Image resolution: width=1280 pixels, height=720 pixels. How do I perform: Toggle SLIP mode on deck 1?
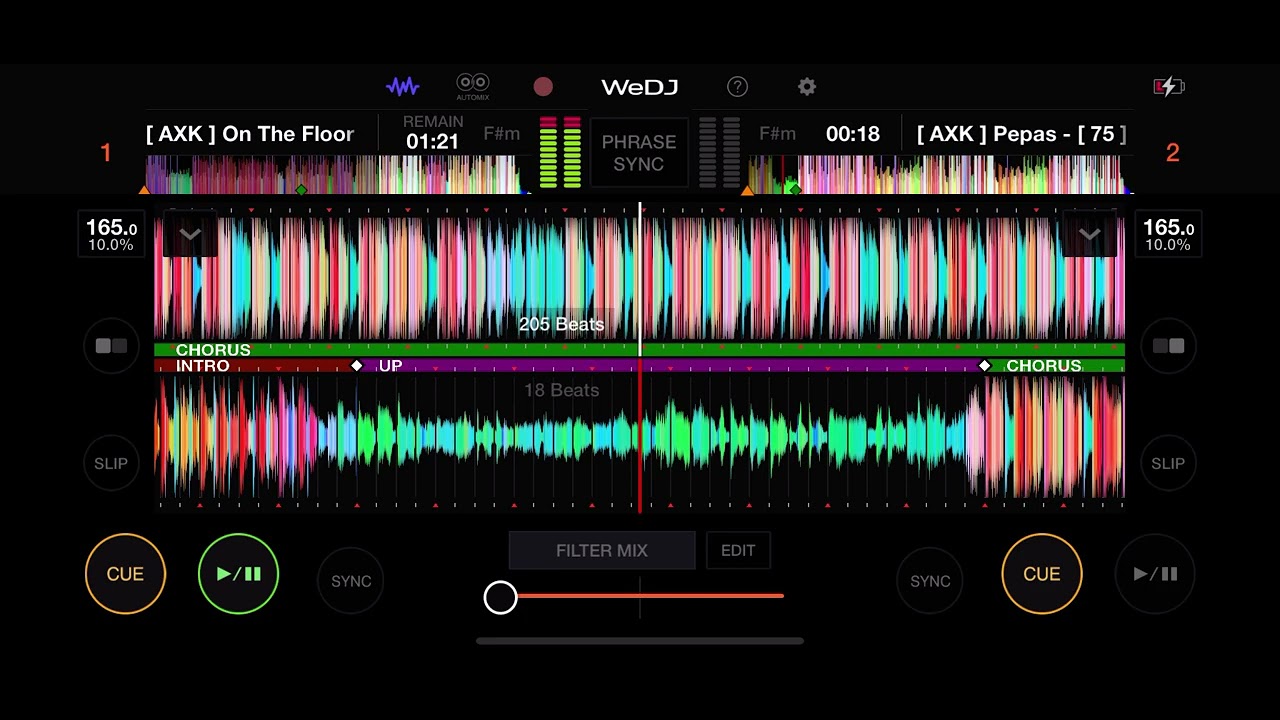tap(111, 463)
